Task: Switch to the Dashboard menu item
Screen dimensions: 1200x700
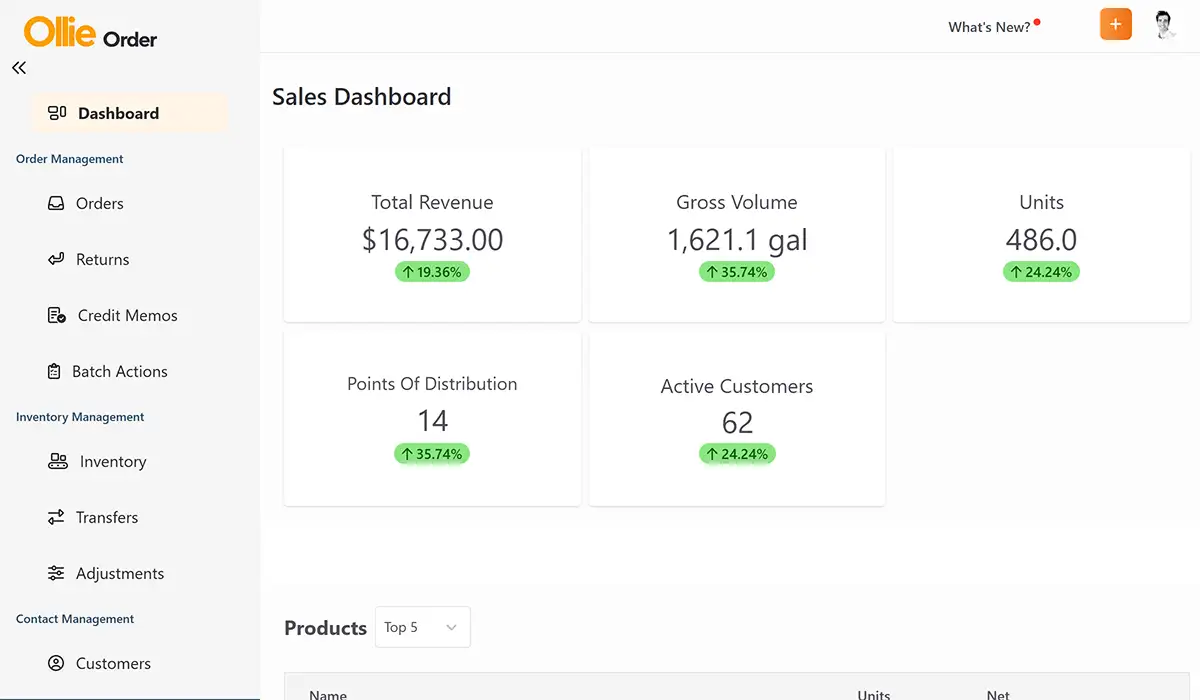Action: click(118, 113)
